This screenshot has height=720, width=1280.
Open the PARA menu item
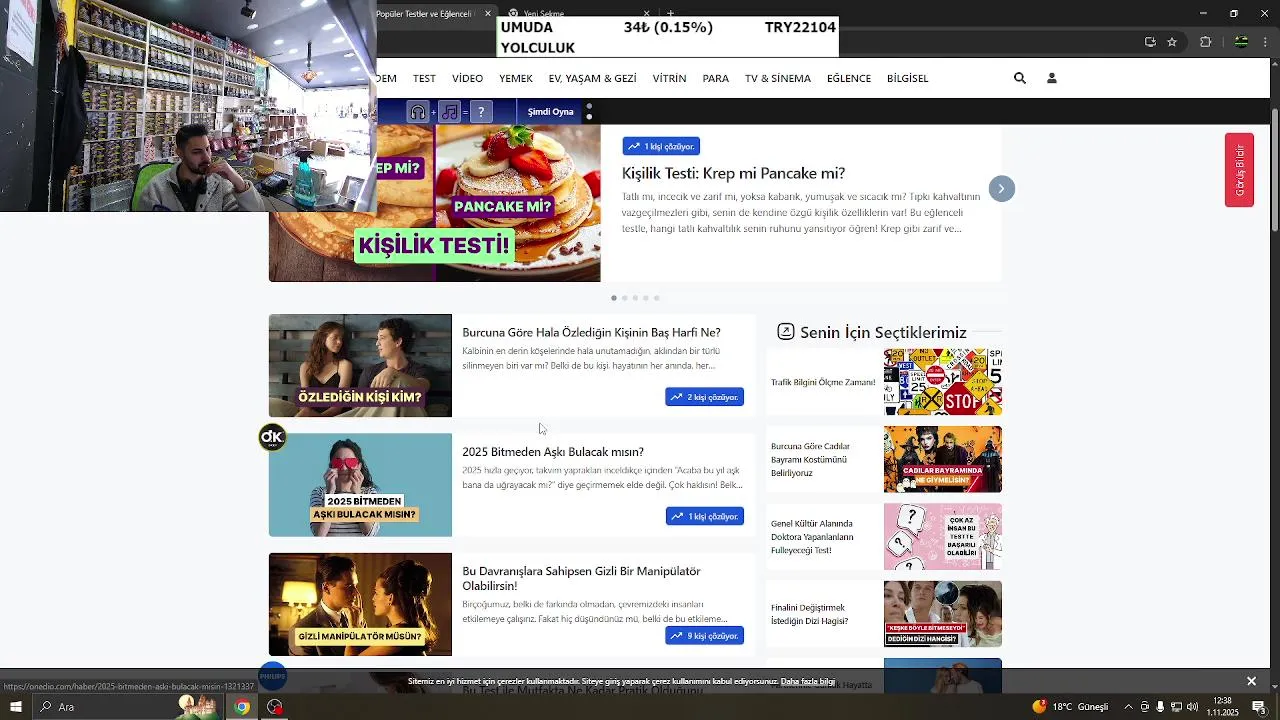point(715,78)
